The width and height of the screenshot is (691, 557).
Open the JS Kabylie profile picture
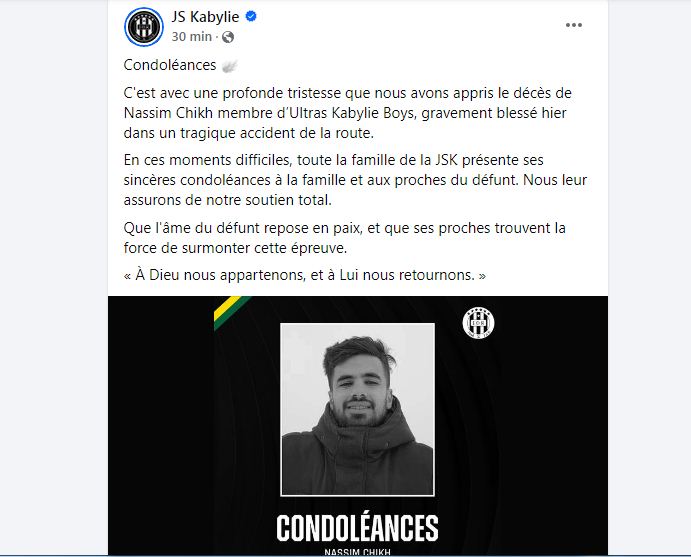[144, 27]
